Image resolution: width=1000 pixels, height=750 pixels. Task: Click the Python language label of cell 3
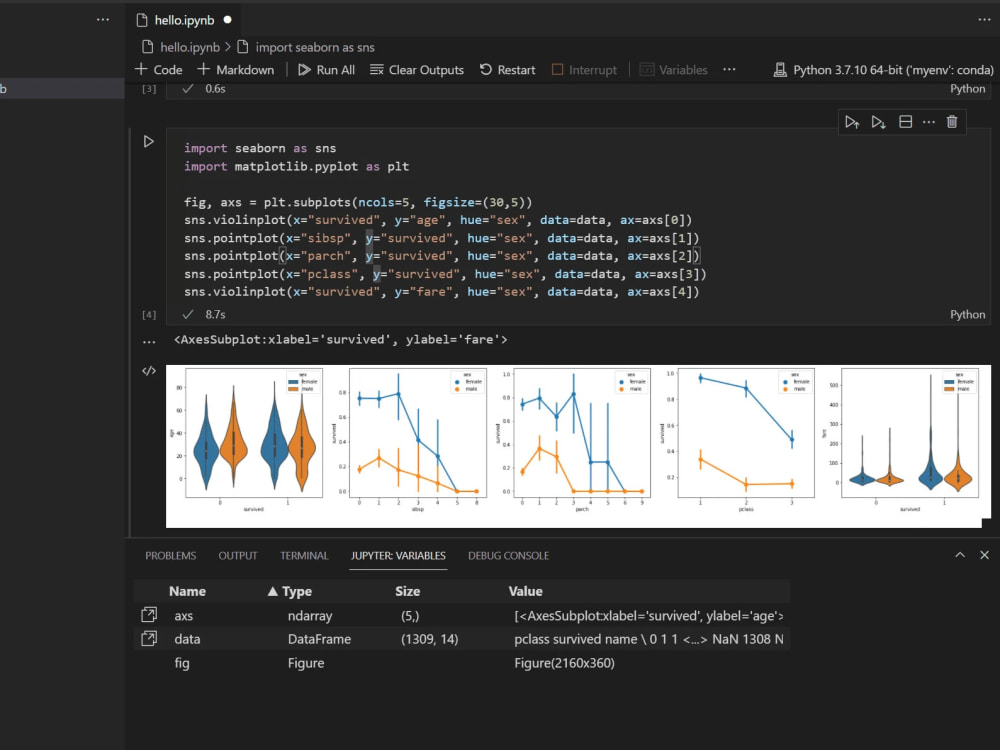(x=967, y=89)
